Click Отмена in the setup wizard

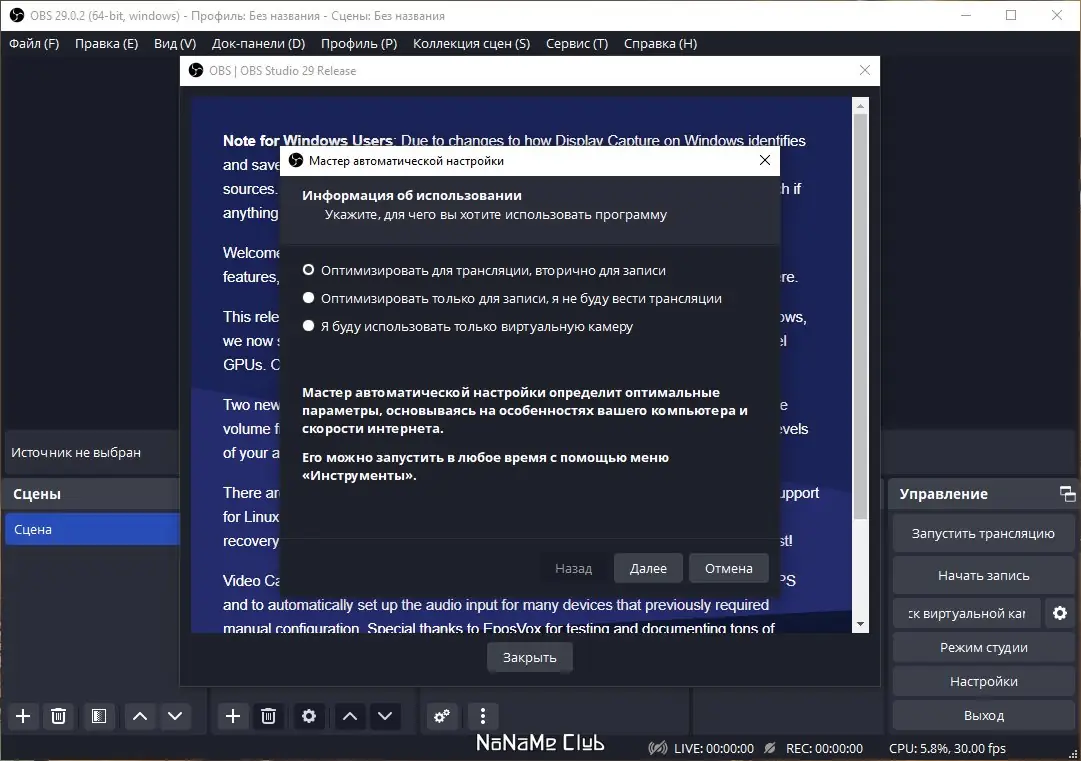[729, 569]
